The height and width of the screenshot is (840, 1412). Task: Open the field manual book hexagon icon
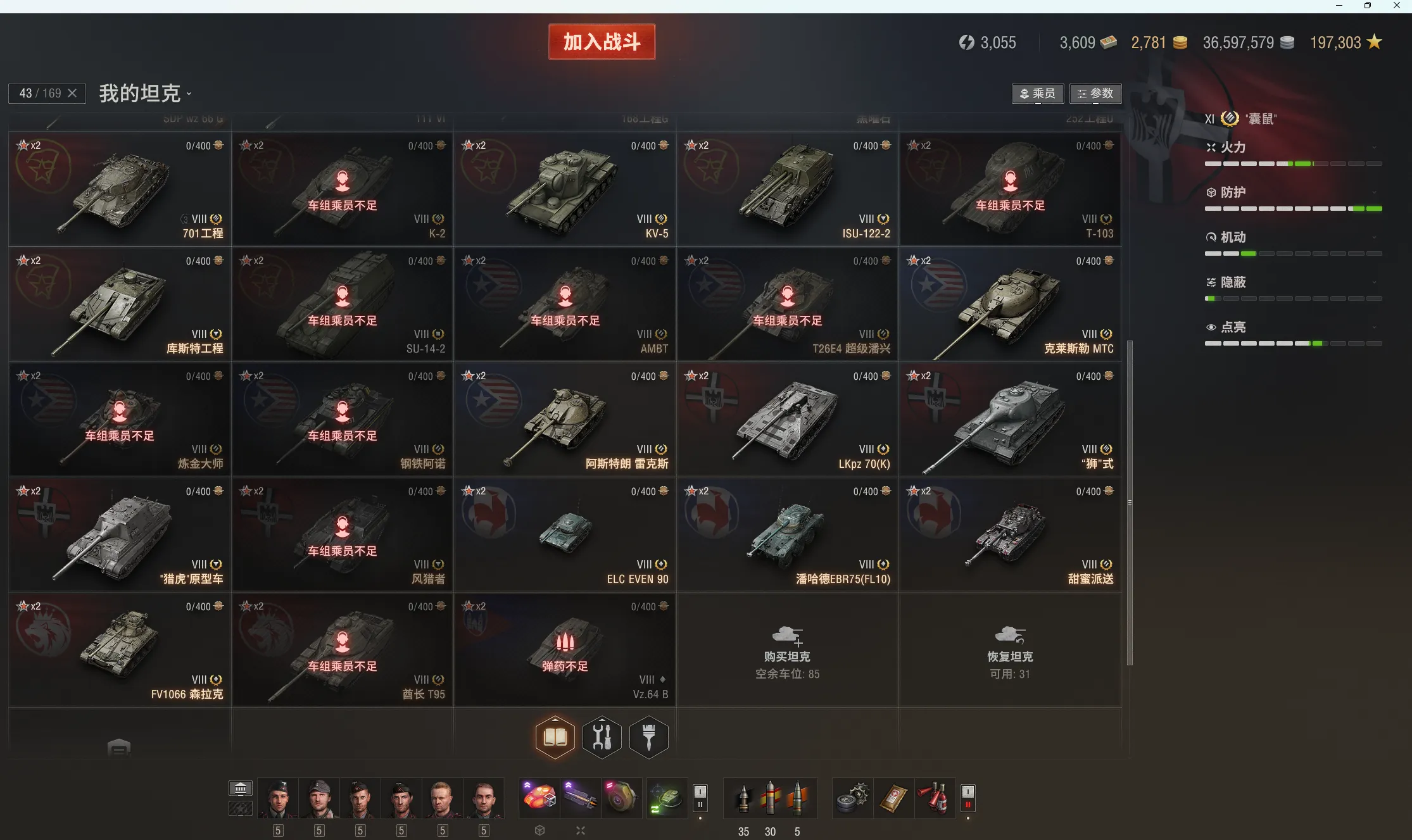pos(555,737)
